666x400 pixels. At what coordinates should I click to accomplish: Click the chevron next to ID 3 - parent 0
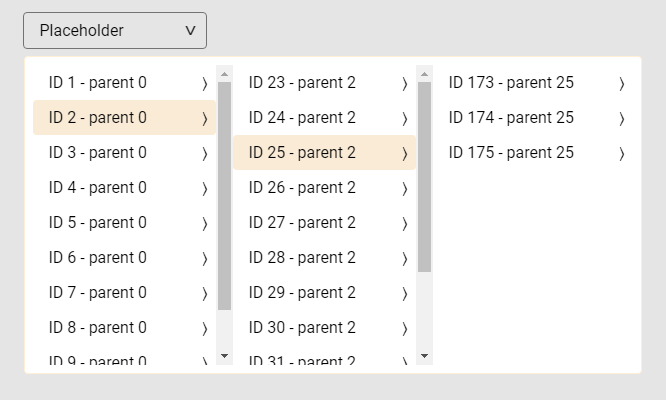tap(204, 154)
